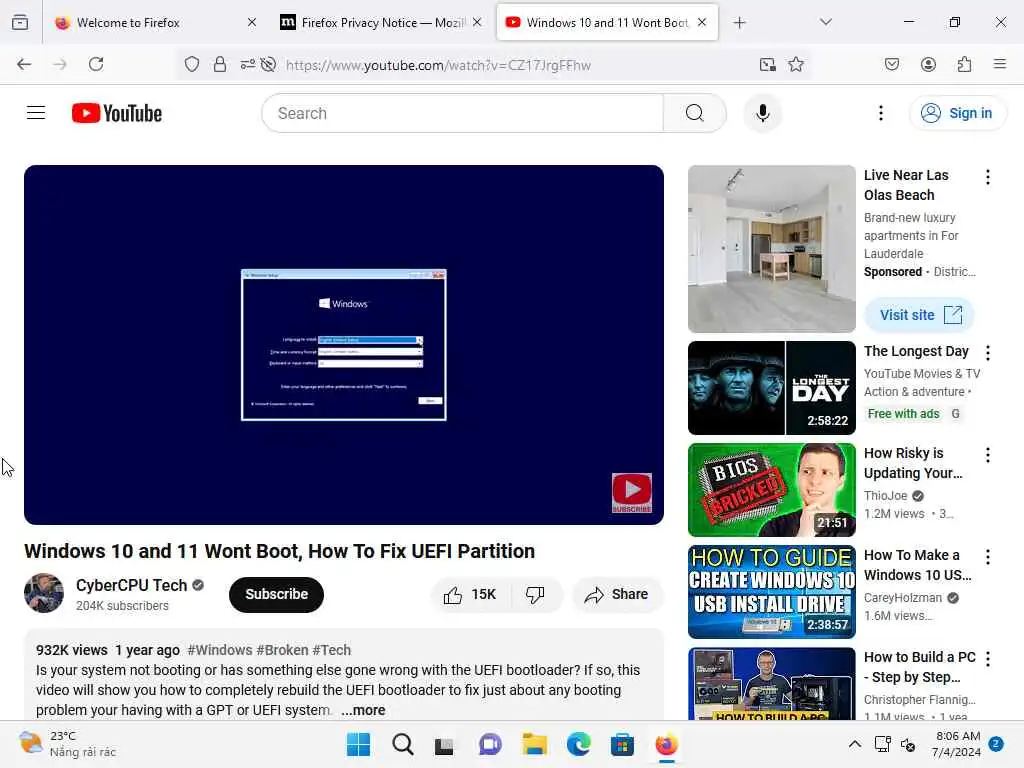Follow the #Windows hashtag link
This screenshot has width=1024, height=768.
219,650
